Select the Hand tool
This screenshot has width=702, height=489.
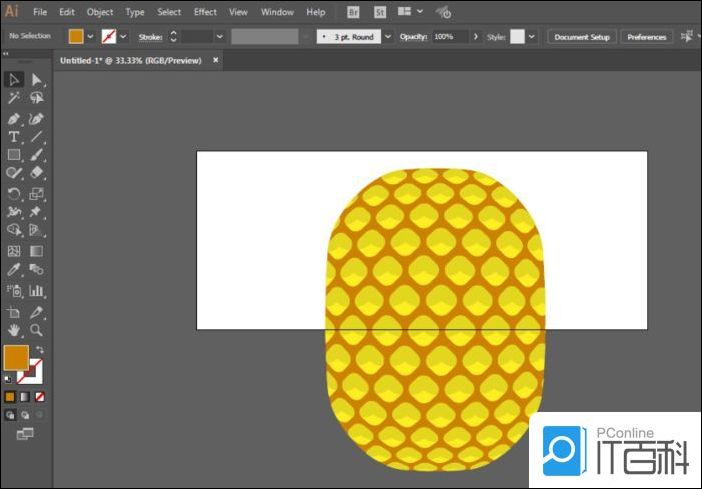click(x=14, y=329)
